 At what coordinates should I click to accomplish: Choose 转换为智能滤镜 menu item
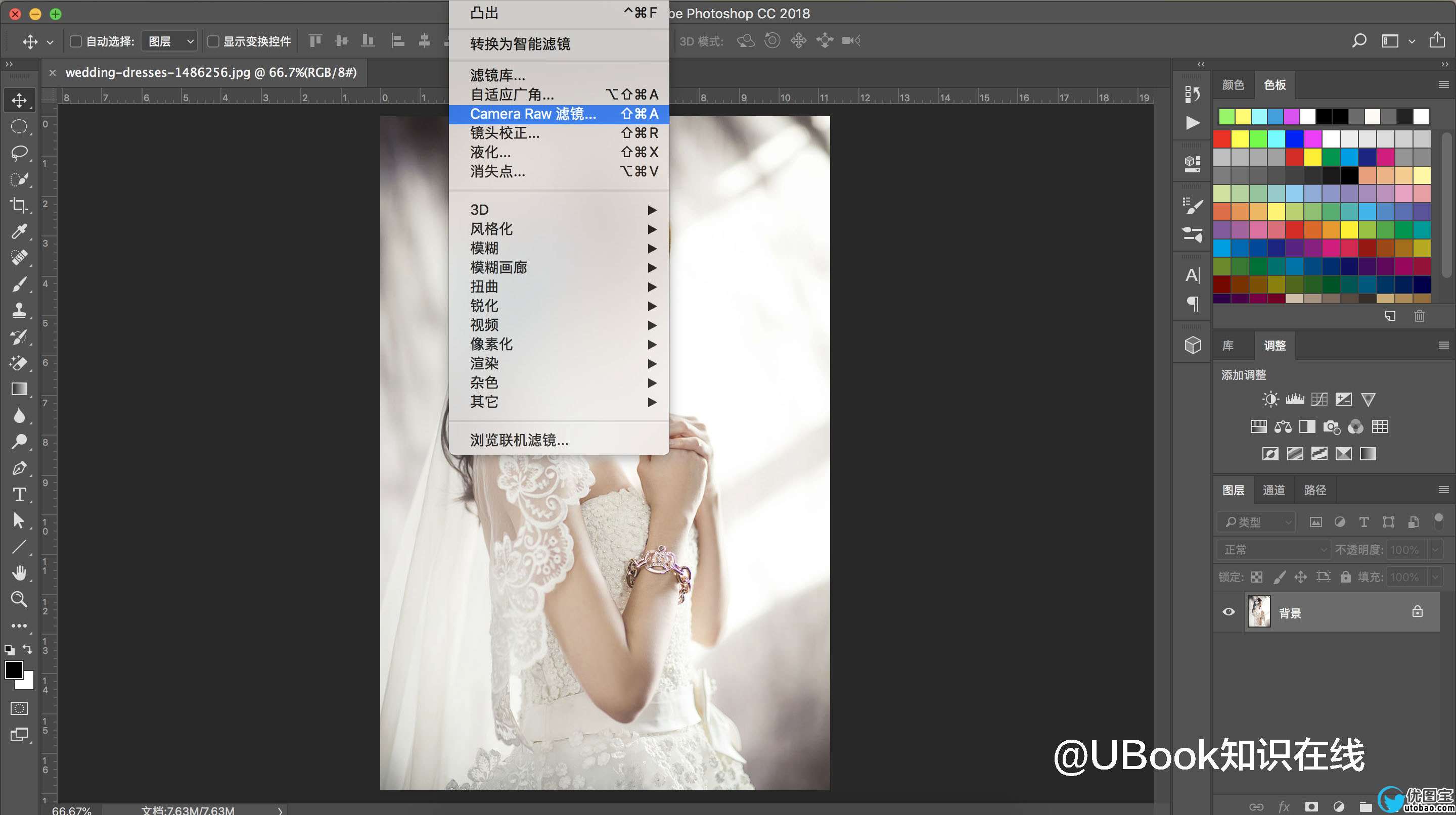click(x=559, y=43)
